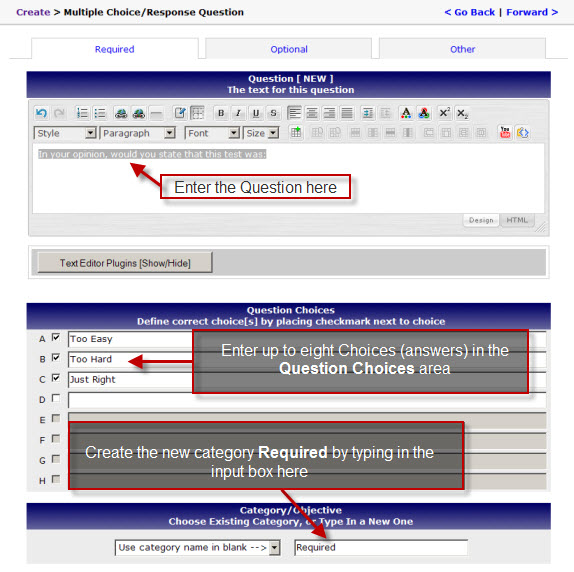Click the edit page pencil icon
The height and width of the screenshot is (572, 574).
pos(180,113)
